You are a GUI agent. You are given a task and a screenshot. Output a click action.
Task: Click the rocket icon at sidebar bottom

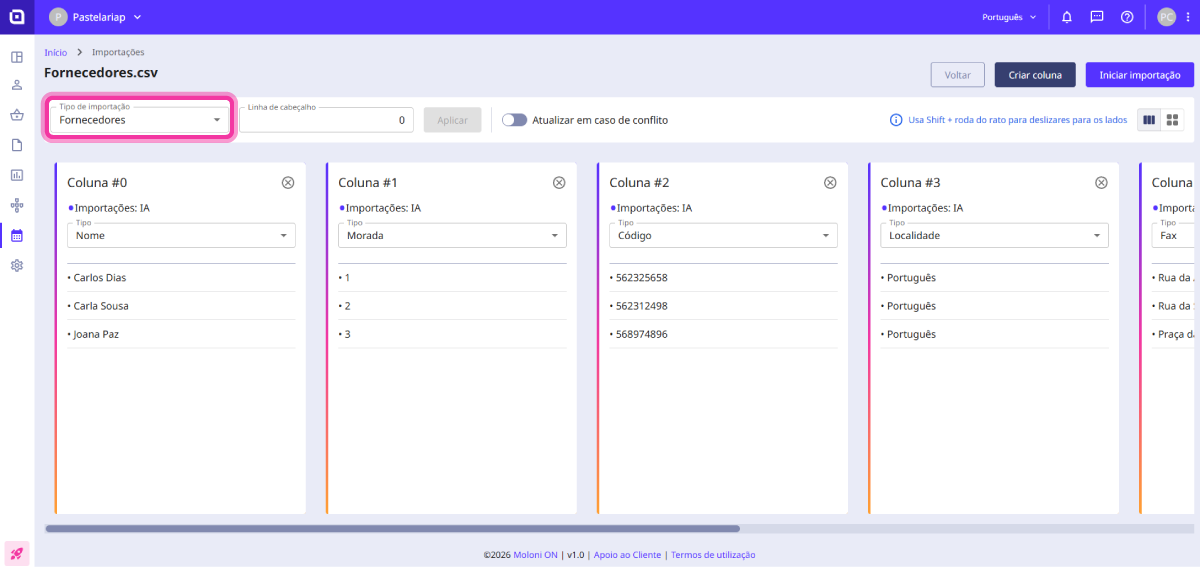(17, 553)
